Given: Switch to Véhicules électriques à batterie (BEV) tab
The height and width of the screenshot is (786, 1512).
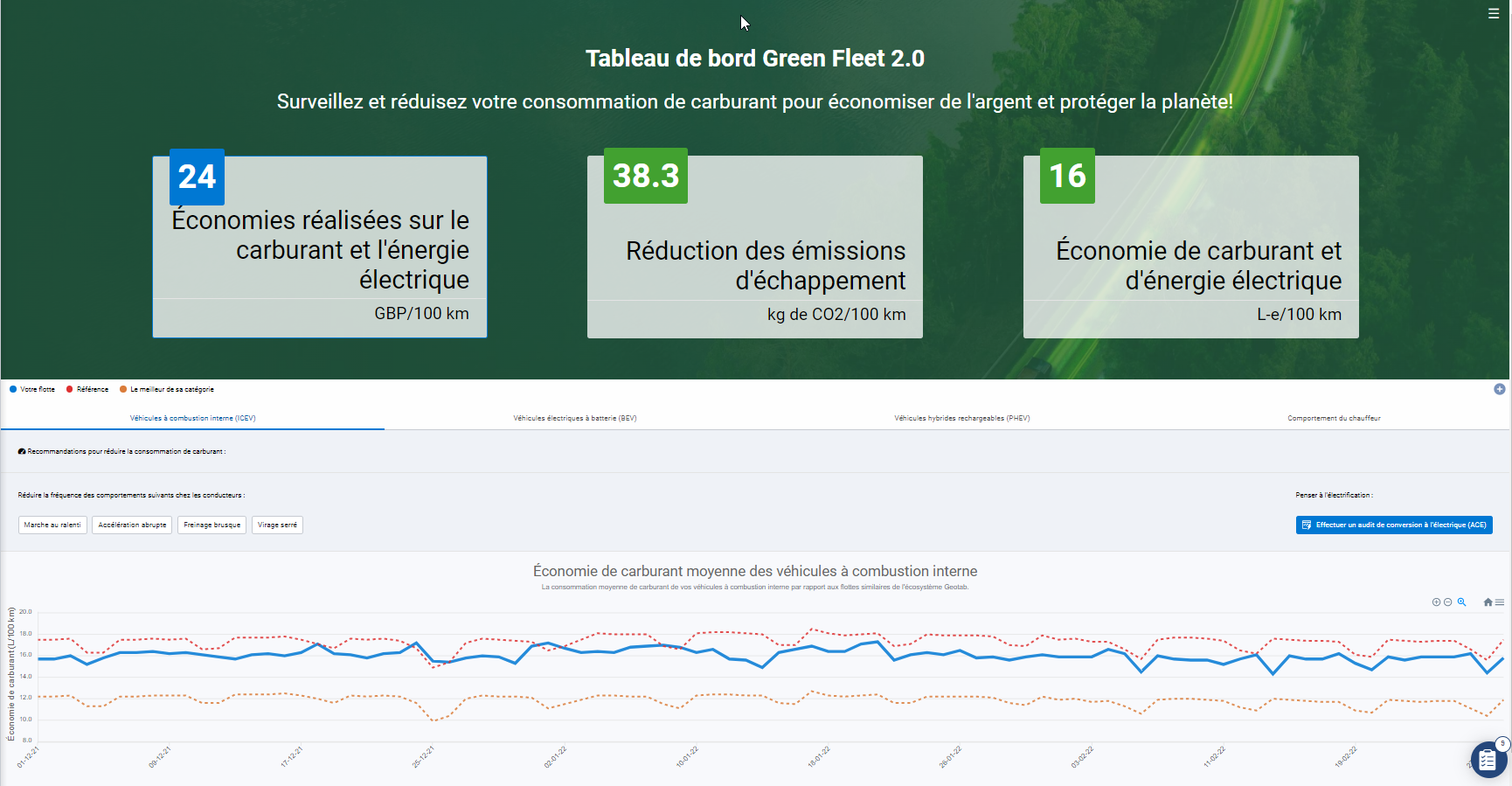Looking at the screenshot, I should pyautogui.click(x=575, y=418).
